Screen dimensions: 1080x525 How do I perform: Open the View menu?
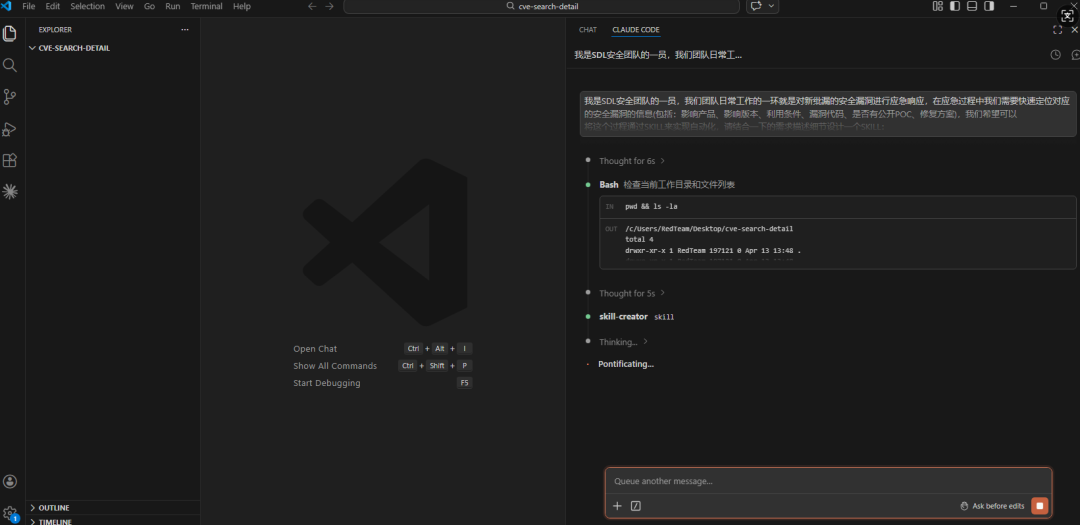coord(125,6)
